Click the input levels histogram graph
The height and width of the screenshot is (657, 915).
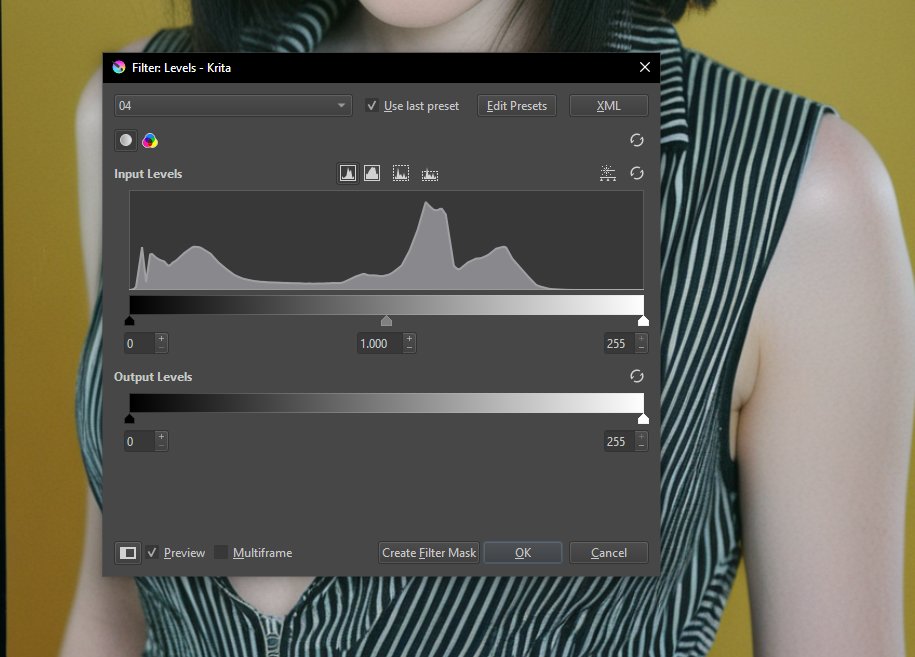click(386, 240)
